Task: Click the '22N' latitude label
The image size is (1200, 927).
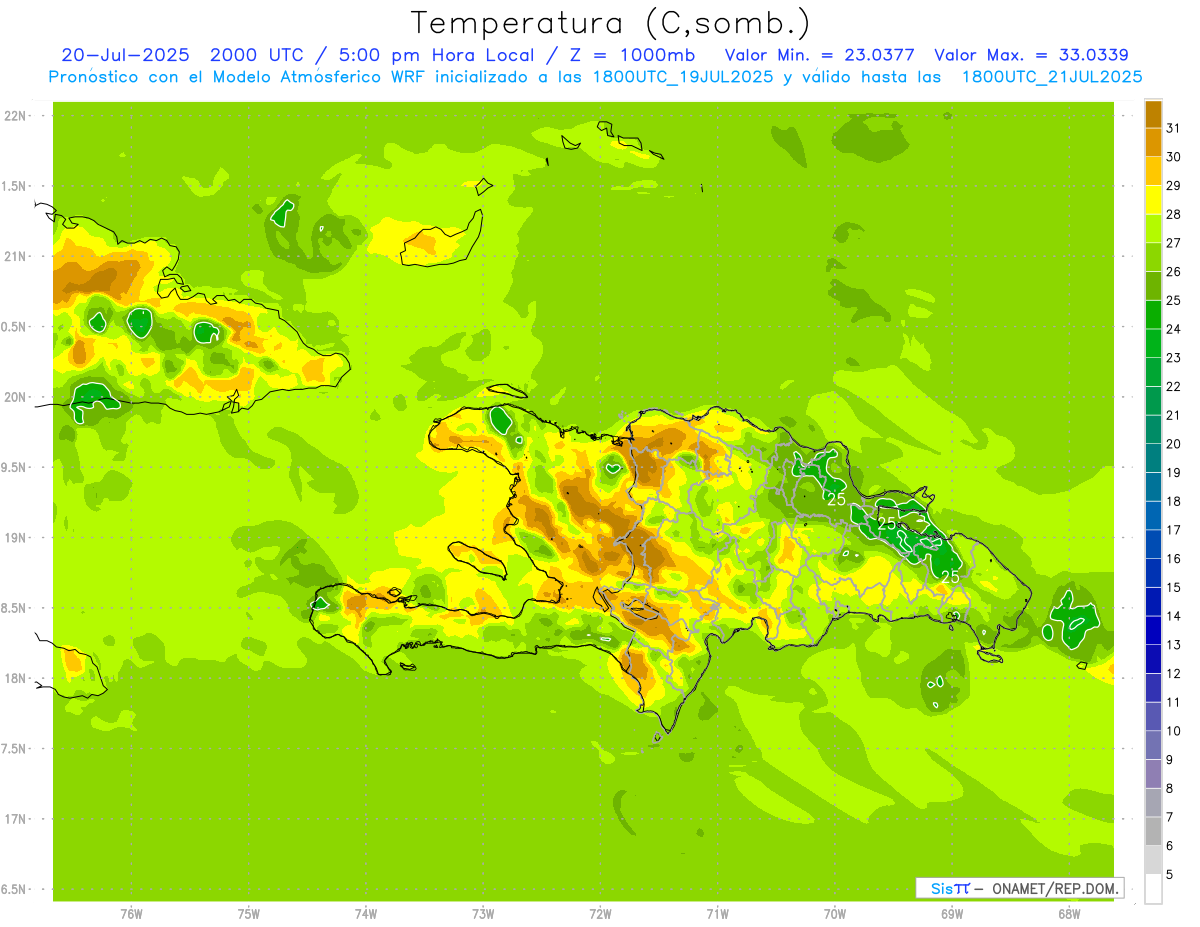Action: coord(16,116)
